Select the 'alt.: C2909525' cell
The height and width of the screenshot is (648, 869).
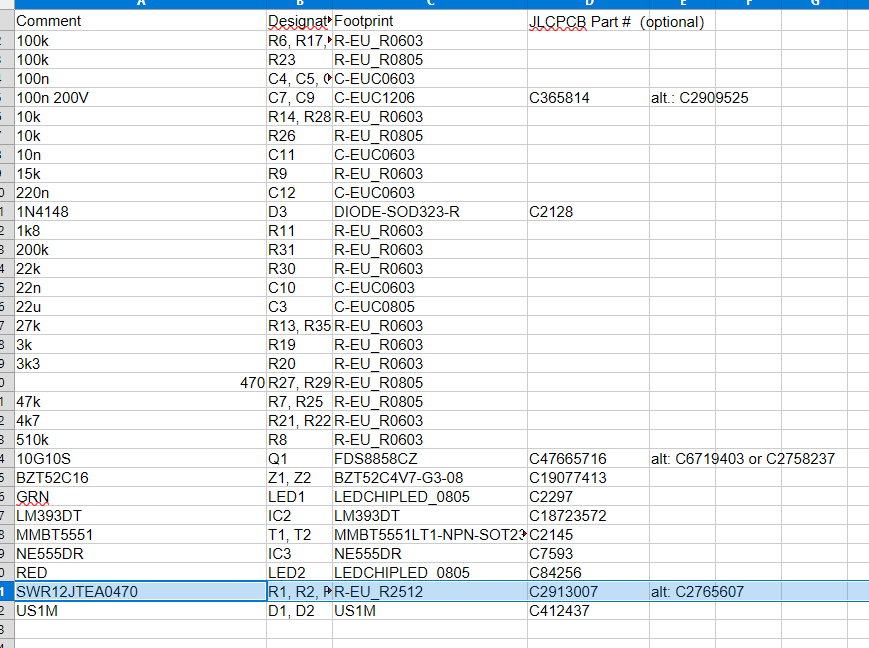[x=699, y=98]
